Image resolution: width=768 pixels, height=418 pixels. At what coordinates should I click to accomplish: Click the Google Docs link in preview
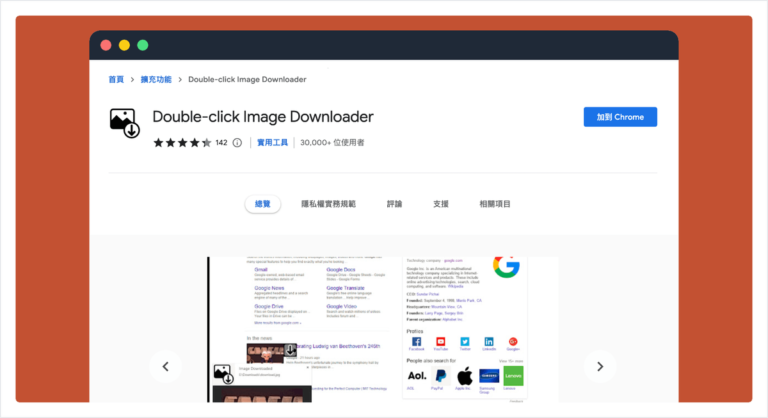(341, 270)
